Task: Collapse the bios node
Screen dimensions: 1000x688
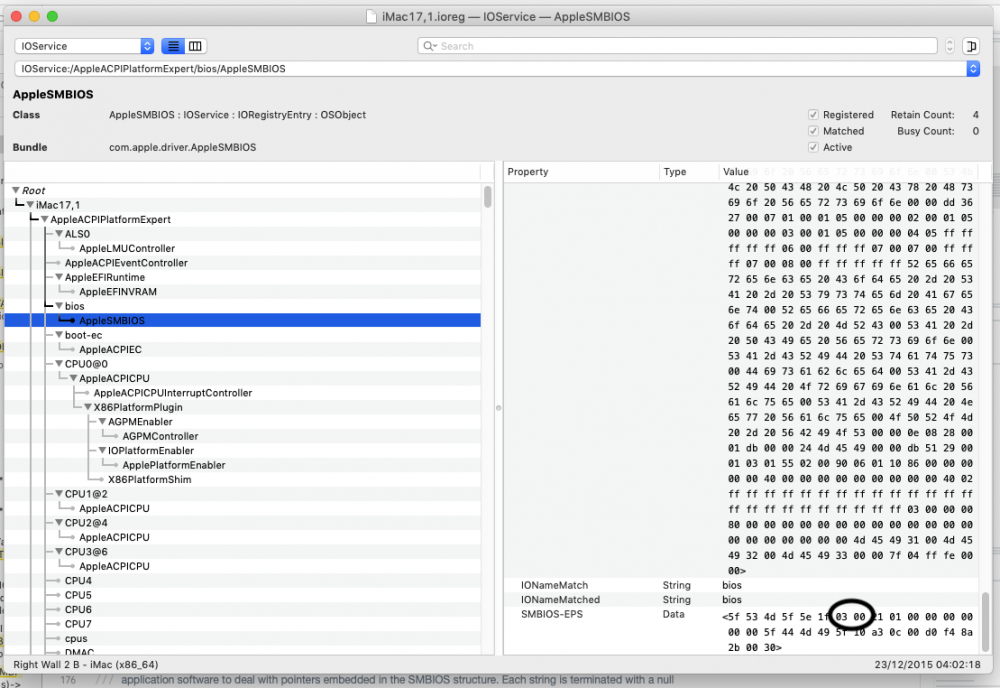Action: tap(59, 306)
